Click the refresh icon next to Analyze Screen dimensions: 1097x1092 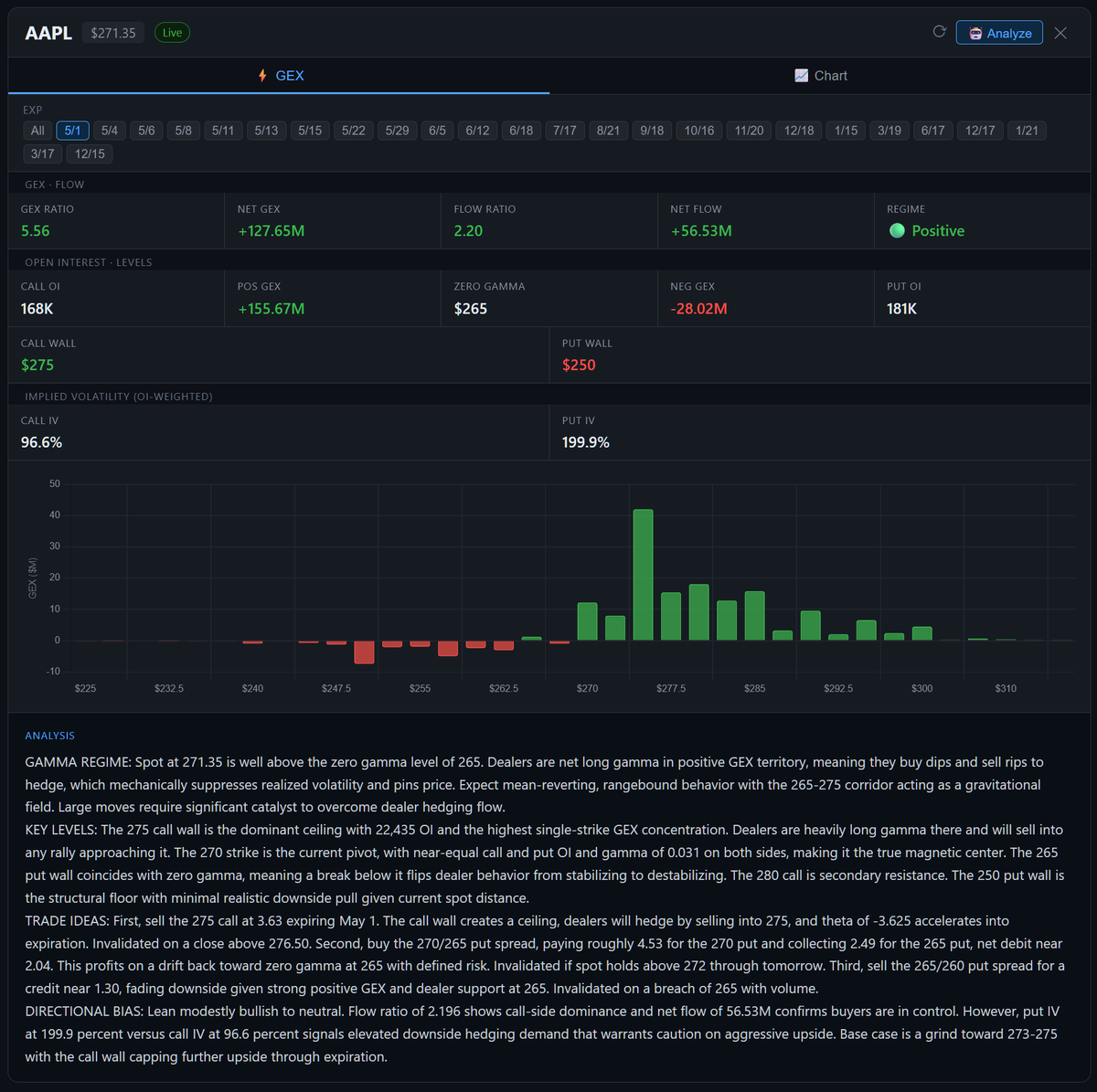point(939,32)
